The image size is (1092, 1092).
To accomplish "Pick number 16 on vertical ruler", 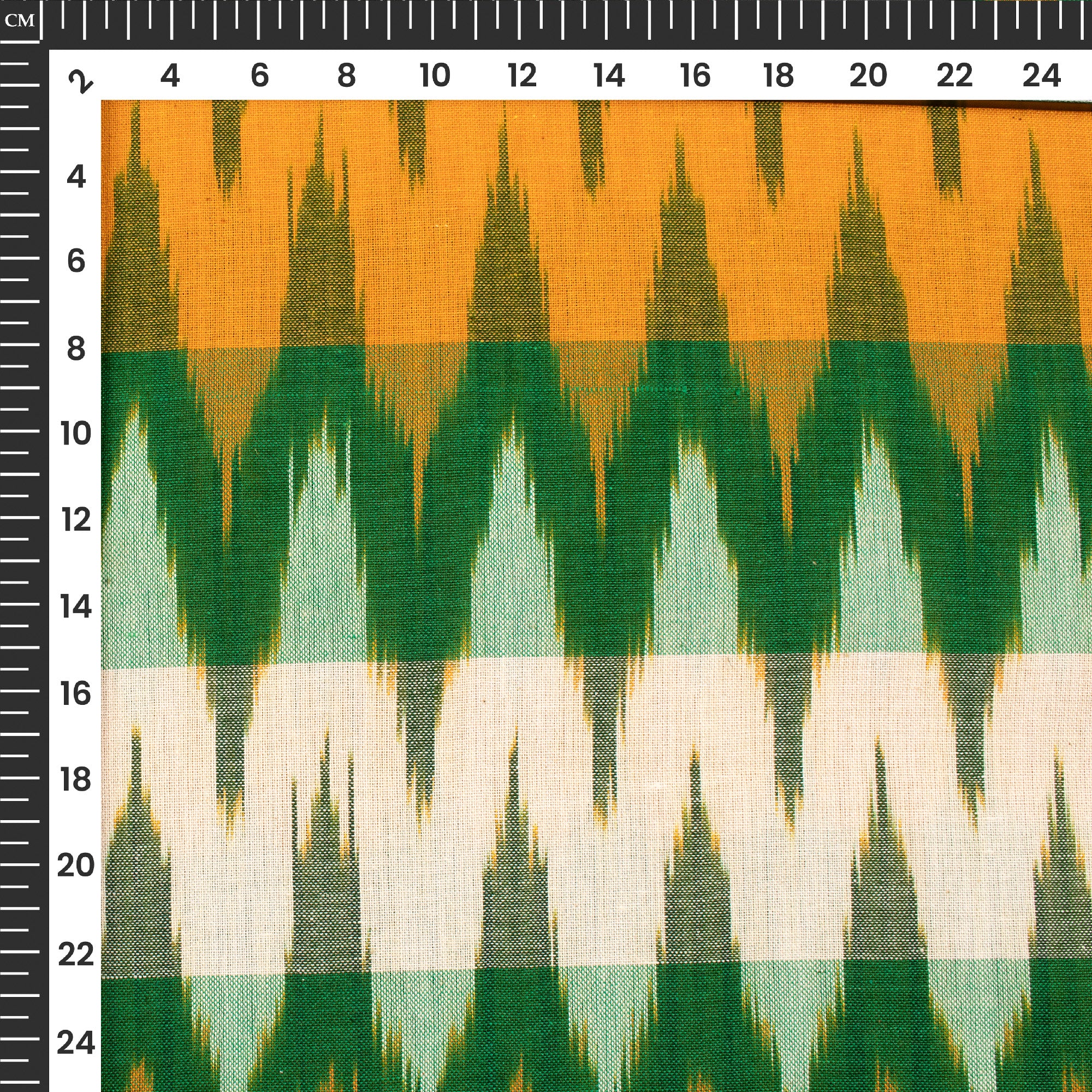I will coord(75,693).
